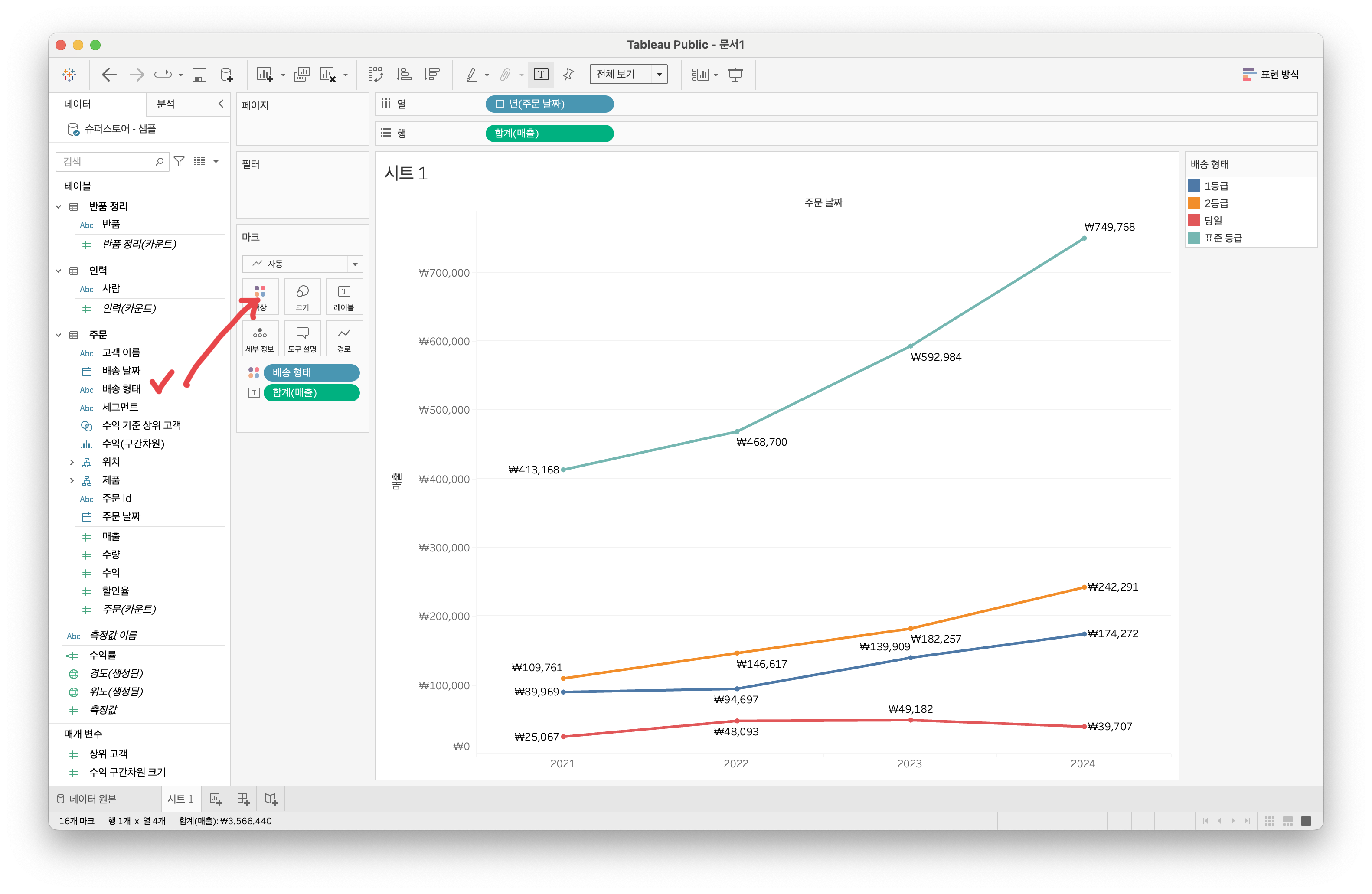The width and height of the screenshot is (1372, 894).
Task: Click the 크기 (Size) marks card button
Action: (x=302, y=296)
